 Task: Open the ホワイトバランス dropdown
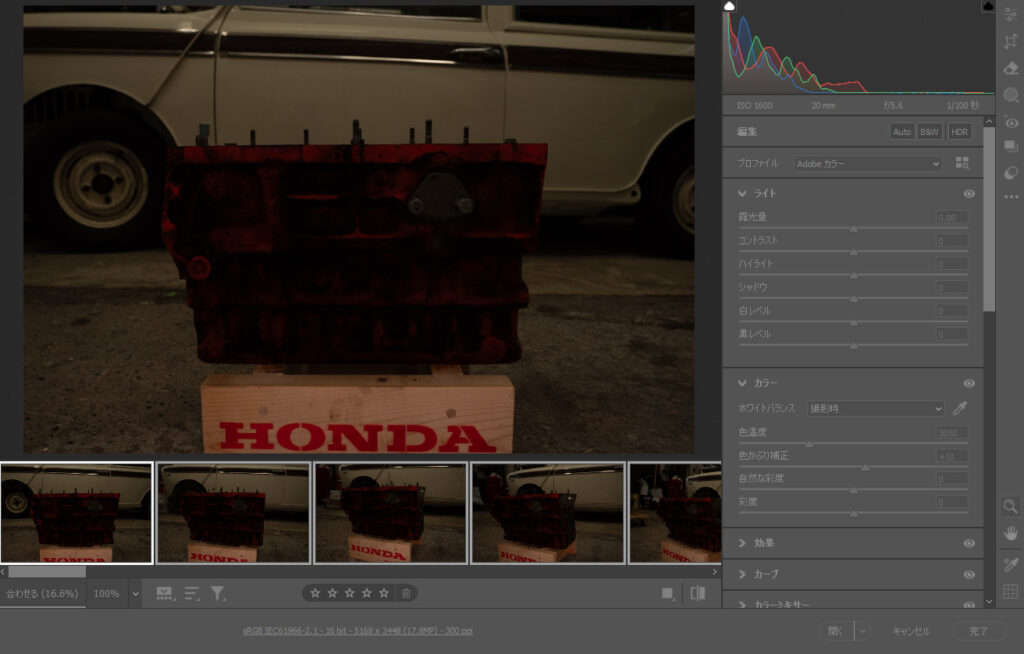tap(876, 408)
